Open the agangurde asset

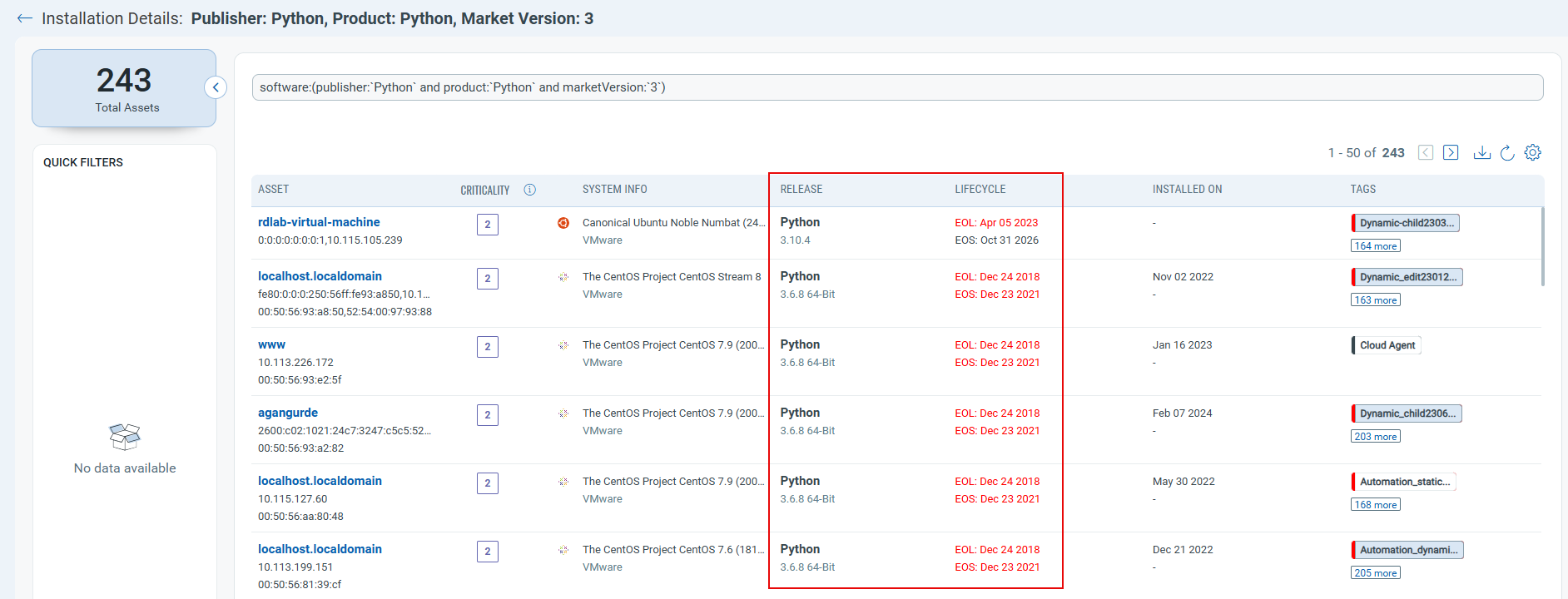(x=288, y=413)
